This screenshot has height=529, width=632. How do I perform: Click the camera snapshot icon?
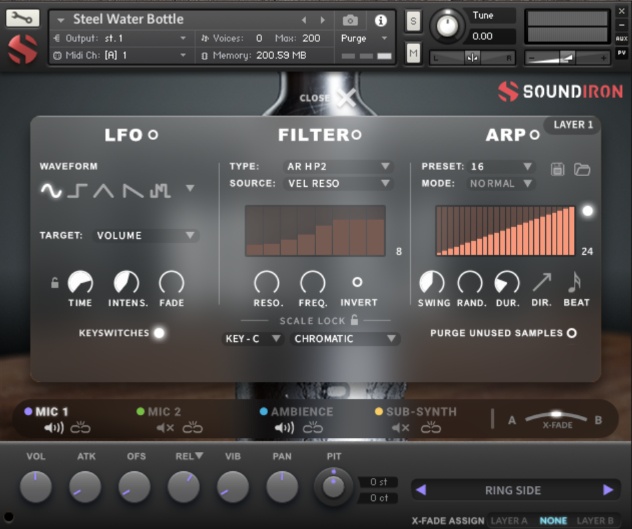pos(350,20)
